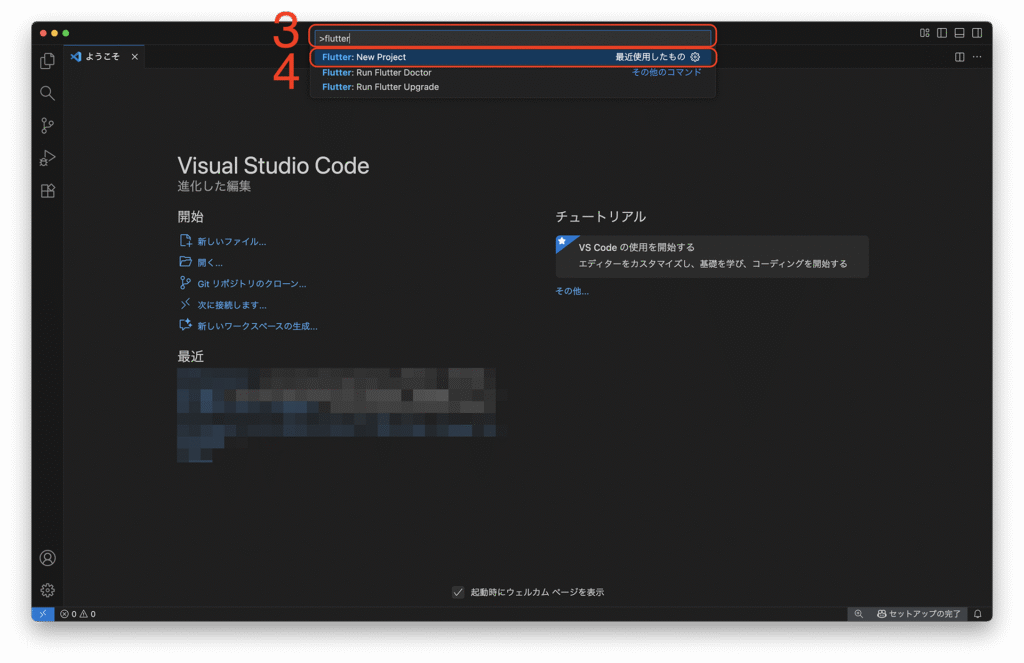Image resolution: width=1024 pixels, height=663 pixels.
Task: Toggle the bottom panel layout button
Action: point(959,33)
